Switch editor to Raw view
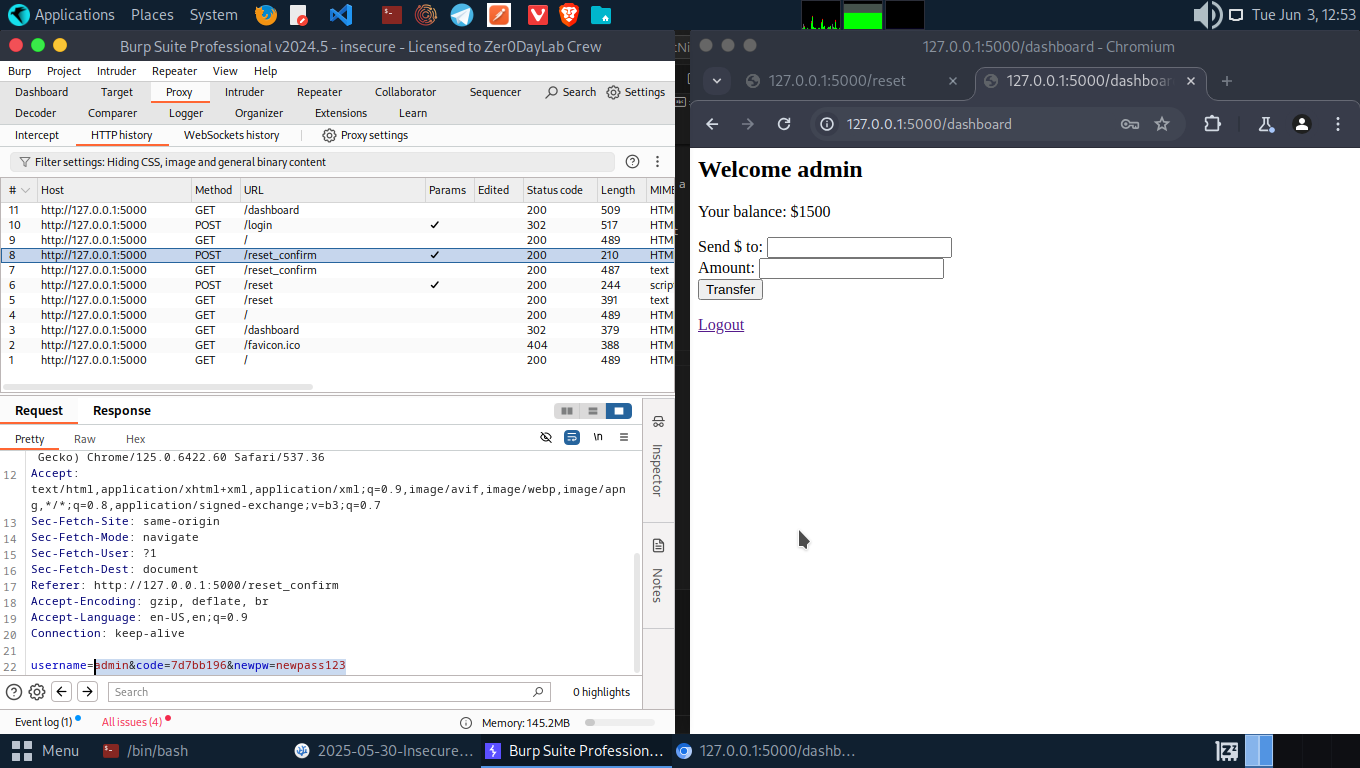Viewport: 1360px width, 768px height. pos(85,439)
